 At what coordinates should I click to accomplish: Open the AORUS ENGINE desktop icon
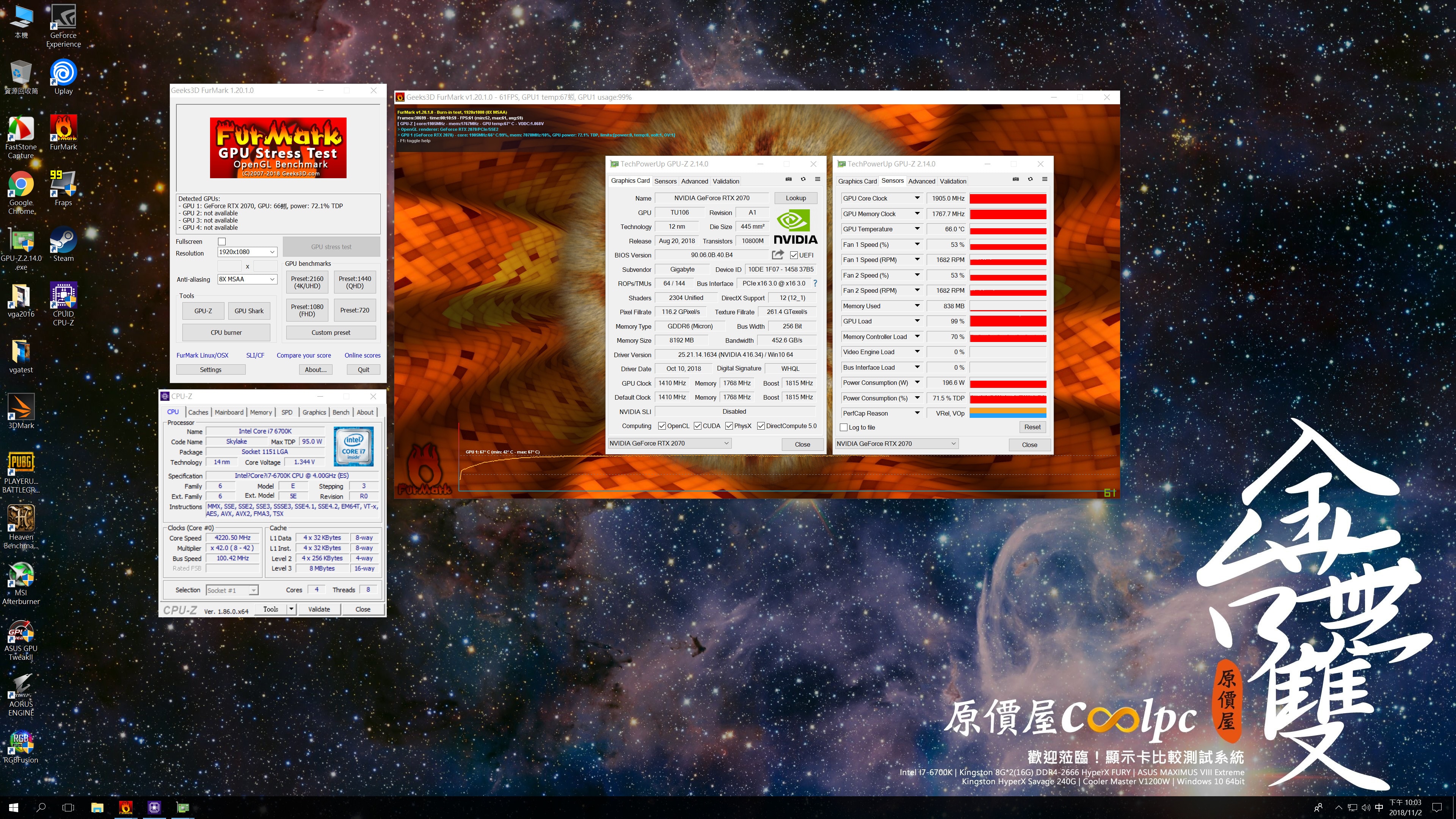21,695
